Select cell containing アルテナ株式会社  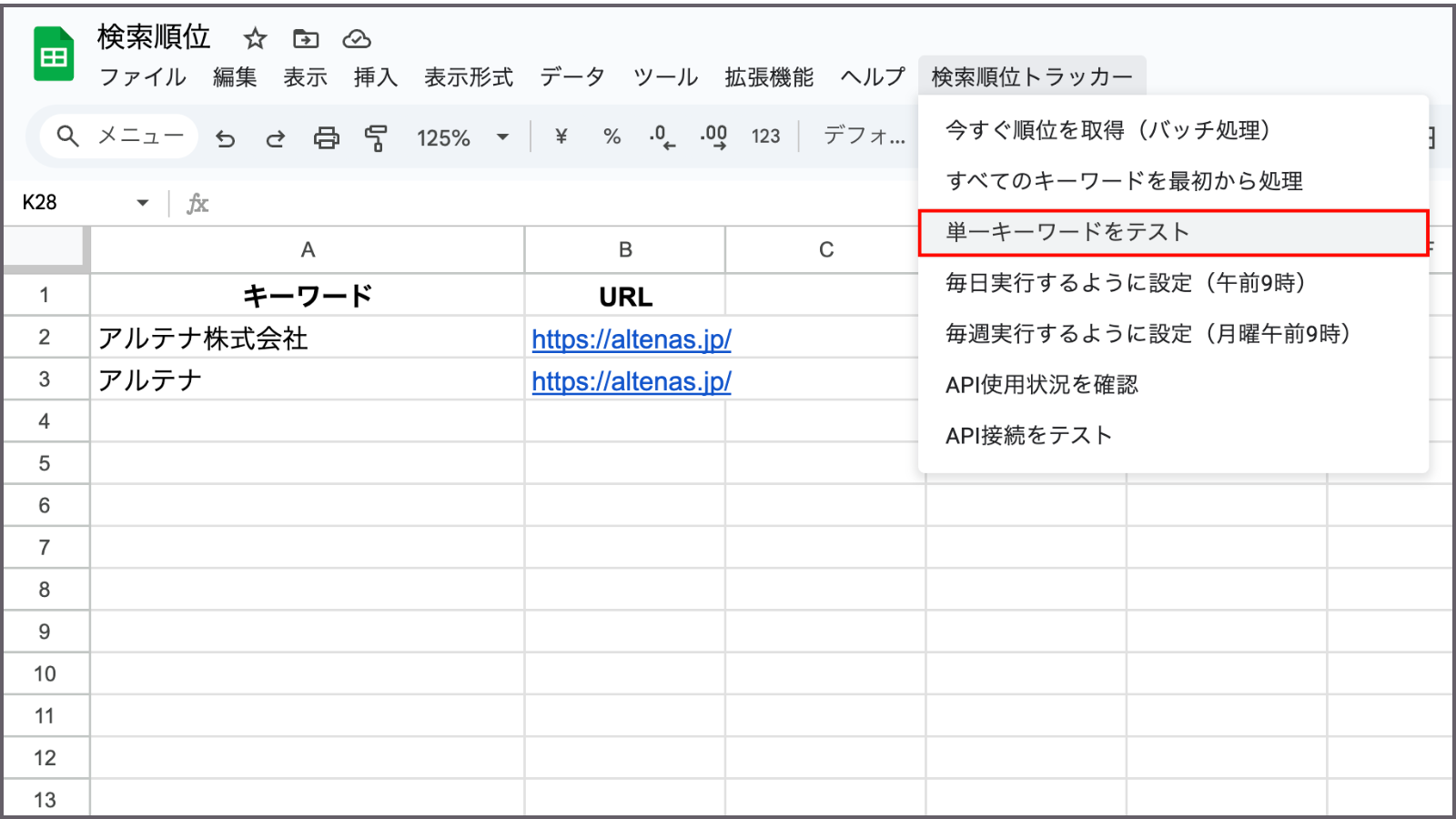click(x=308, y=338)
